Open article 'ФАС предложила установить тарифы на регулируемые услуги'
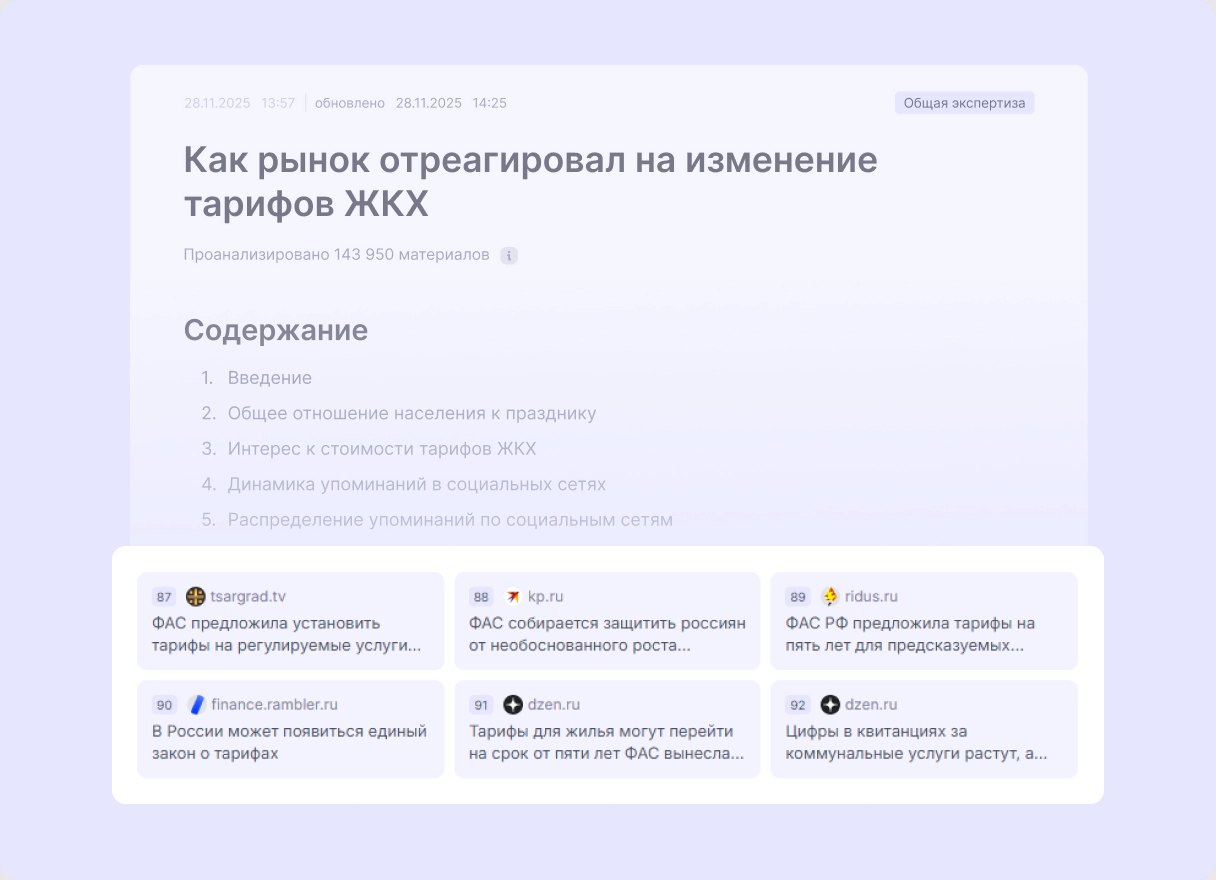 pyautogui.click(x=287, y=634)
